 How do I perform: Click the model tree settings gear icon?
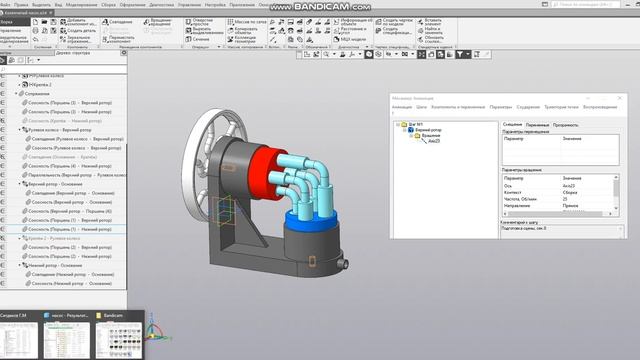(x=124, y=53)
